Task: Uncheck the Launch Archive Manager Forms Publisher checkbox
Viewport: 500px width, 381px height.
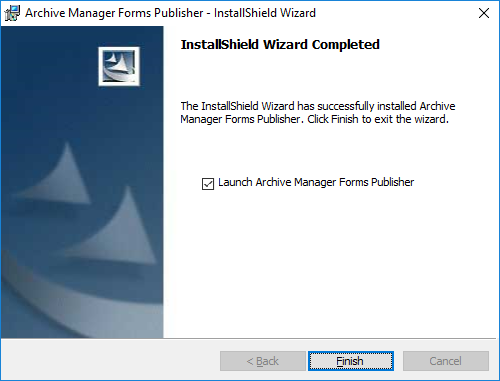Action: coord(208,184)
